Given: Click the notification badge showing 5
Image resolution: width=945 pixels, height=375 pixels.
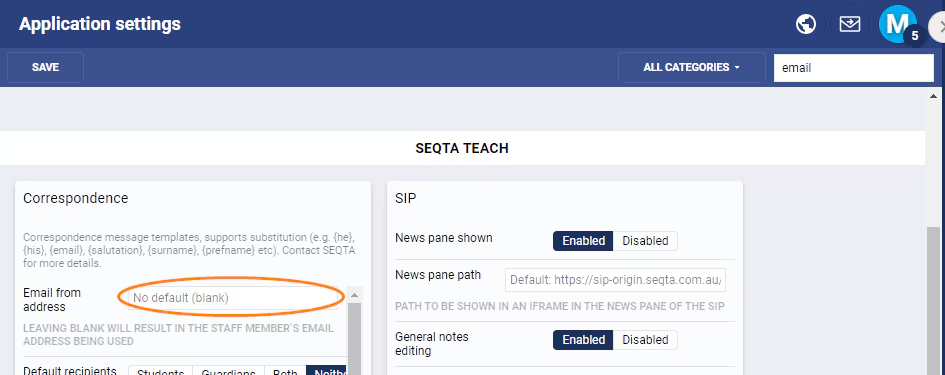Looking at the screenshot, I should pyautogui.click(x=914, y=36).
